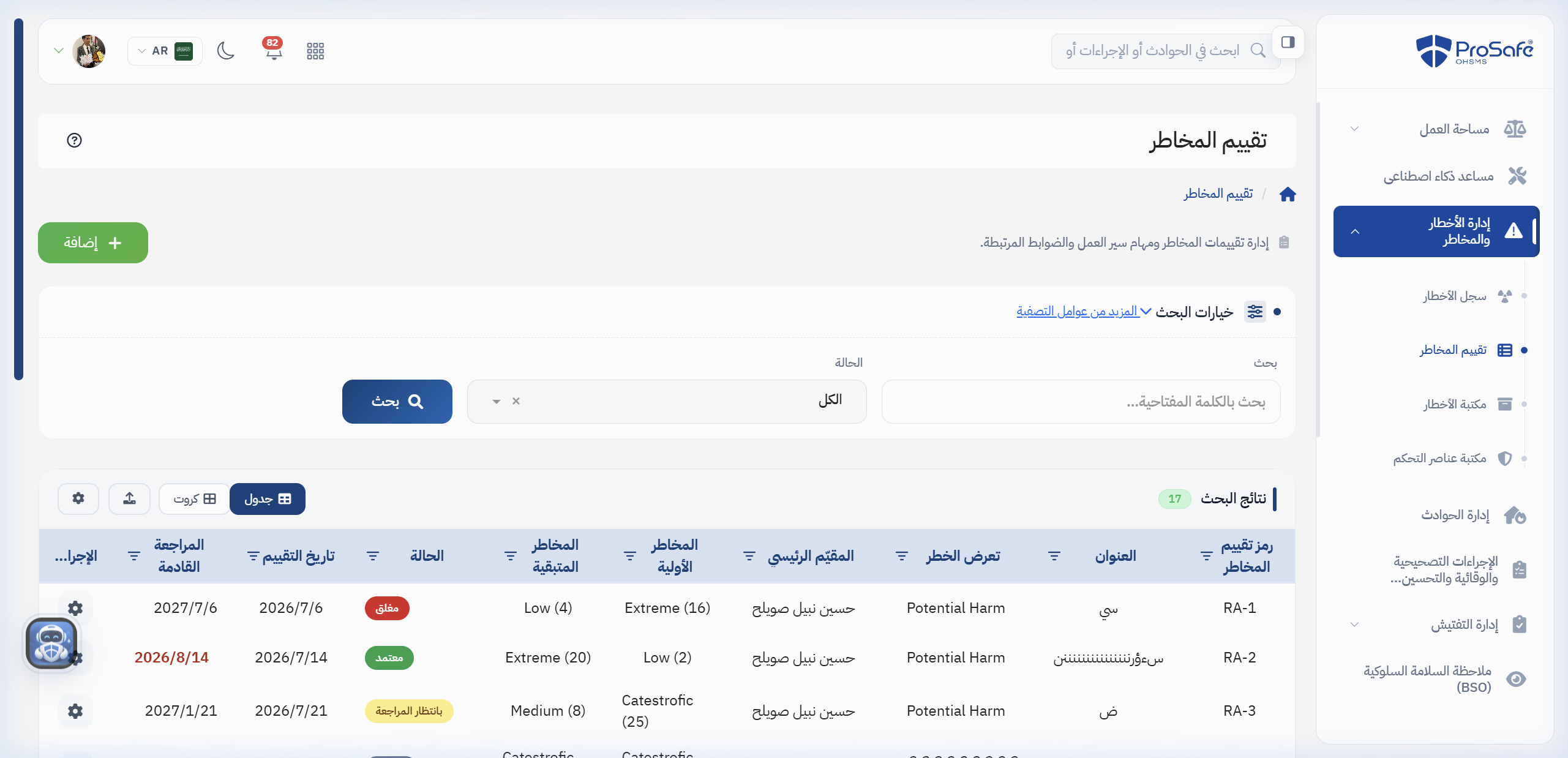Open the AR language dropdown

tap(165, 51)
